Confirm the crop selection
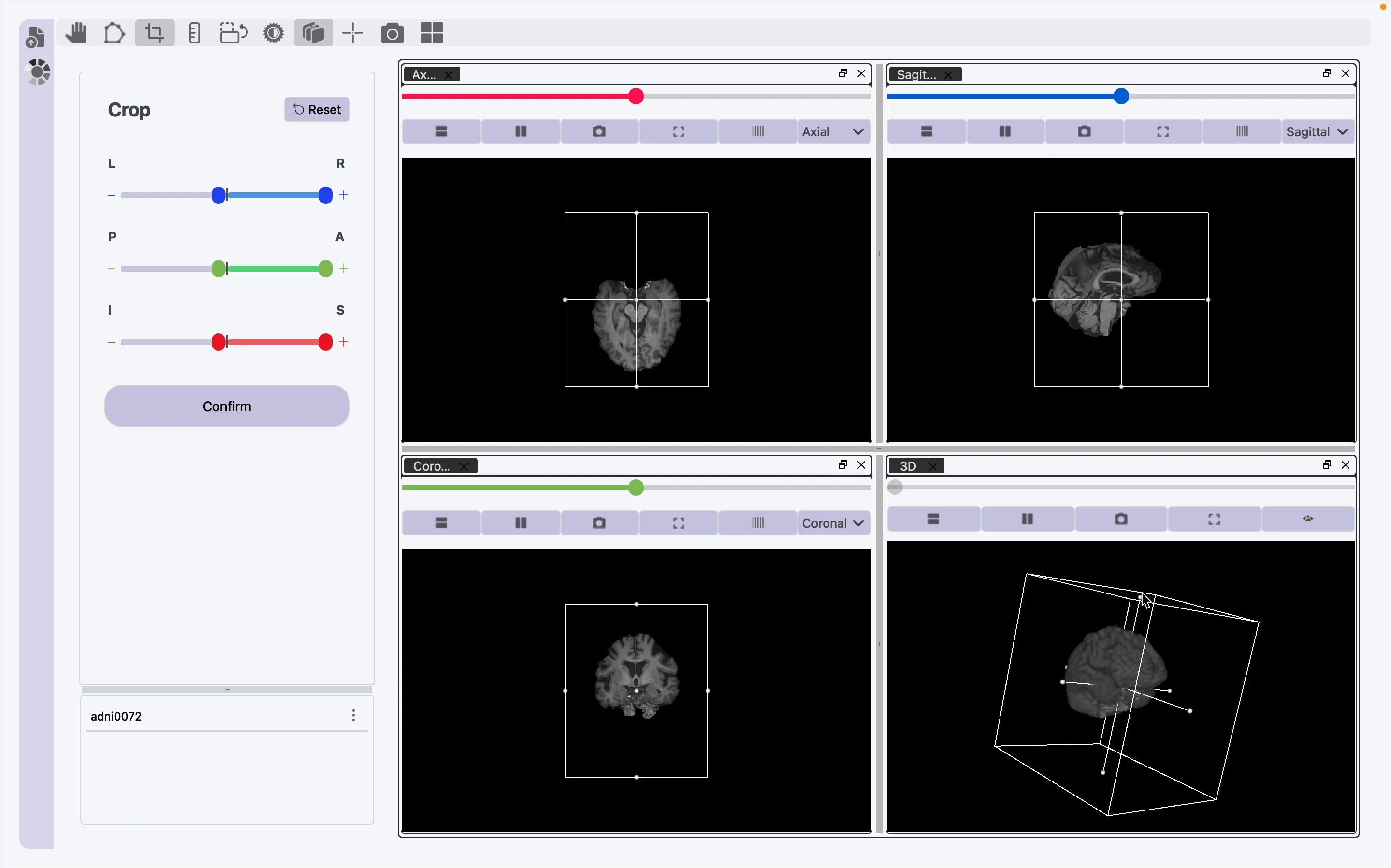The height and width of the screenshot is (868, 1391). tap(227, 406)
